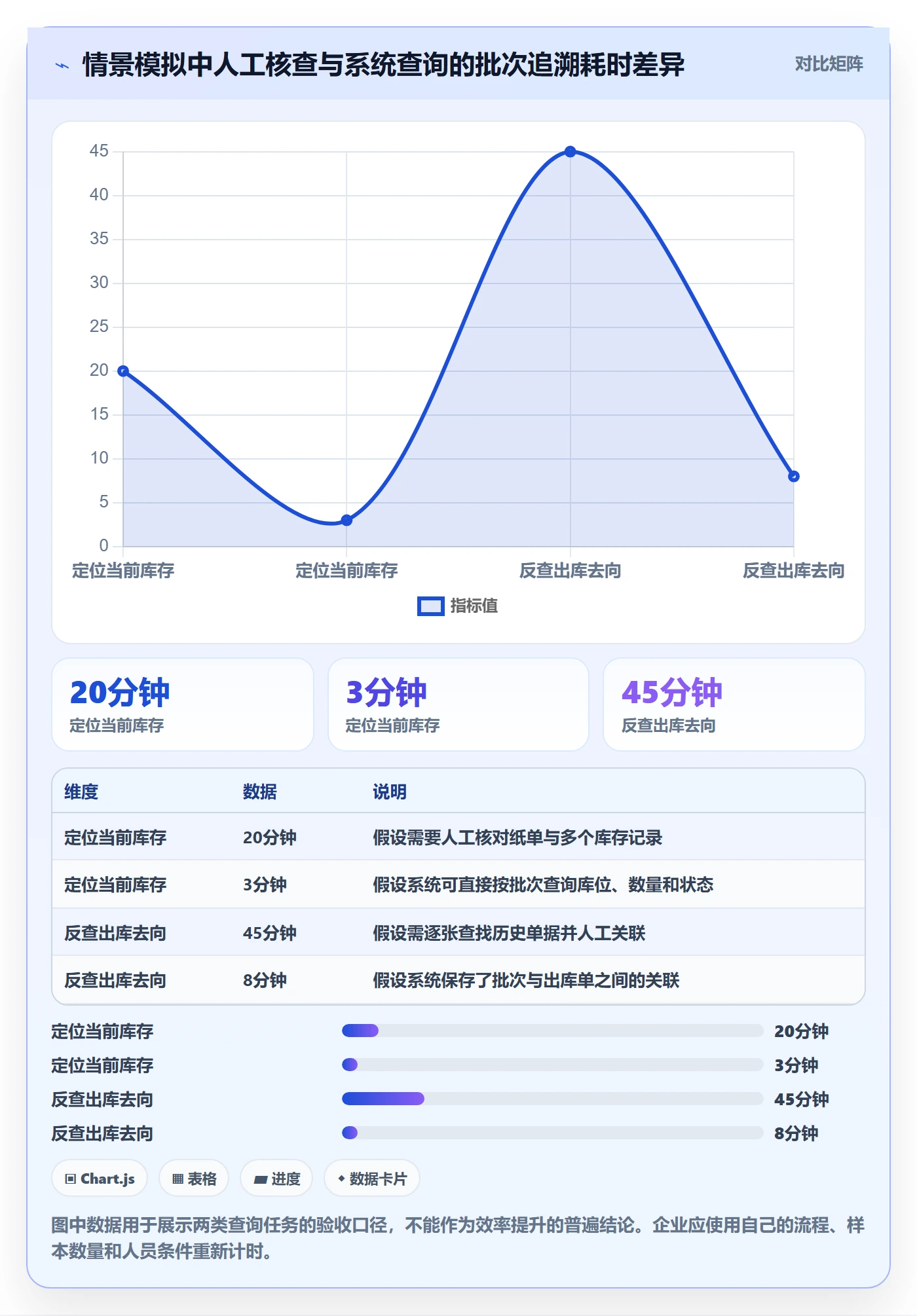917x1316 pixels.
Task: Select the 20分钟 data card
Action: tap(183, 704)
